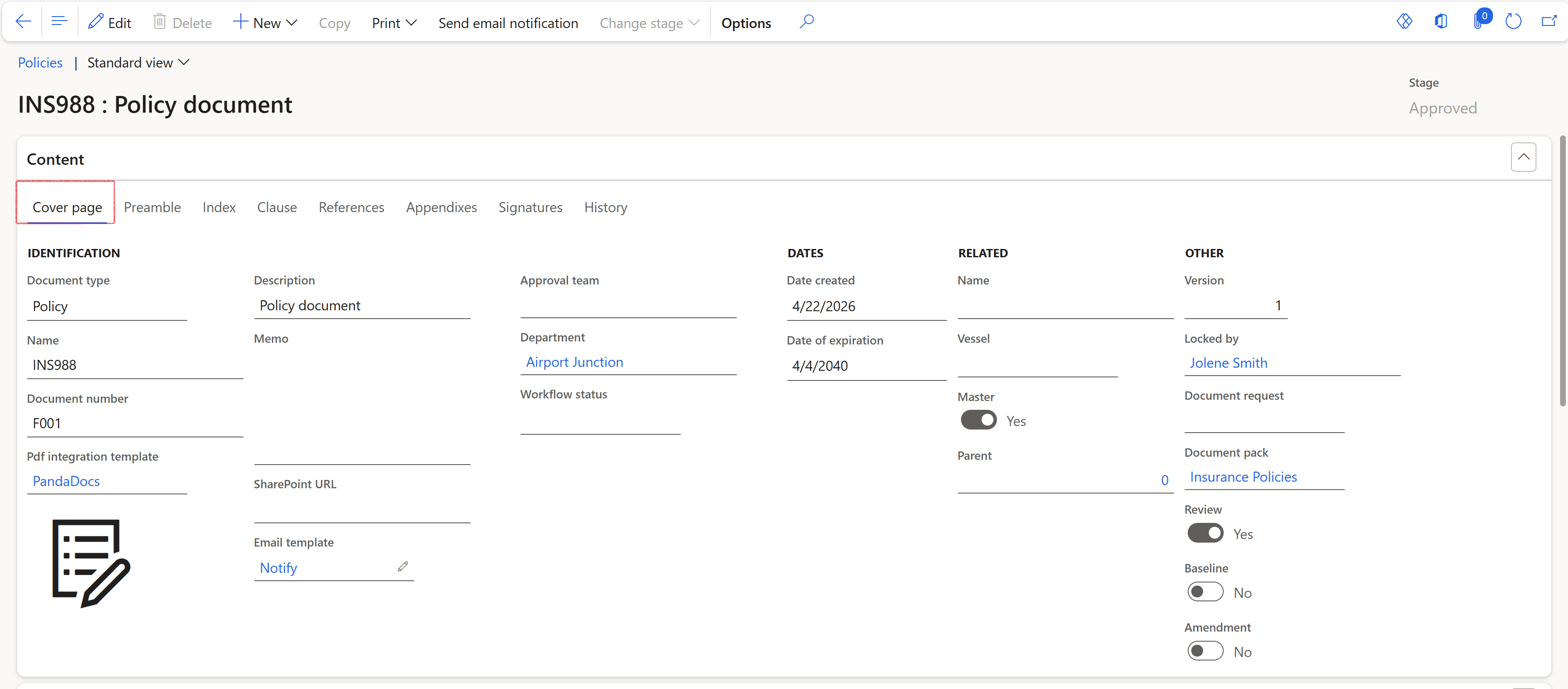The height and width of the screenshot is (689, 1568).
Task: Click the search magnifier icon in toolbar
Action: 807,22
